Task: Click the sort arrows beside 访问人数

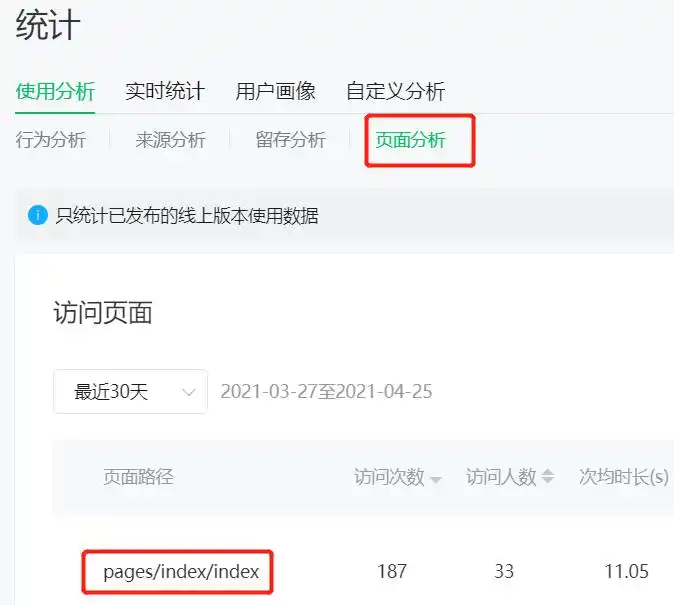Action: pos(547,478)
